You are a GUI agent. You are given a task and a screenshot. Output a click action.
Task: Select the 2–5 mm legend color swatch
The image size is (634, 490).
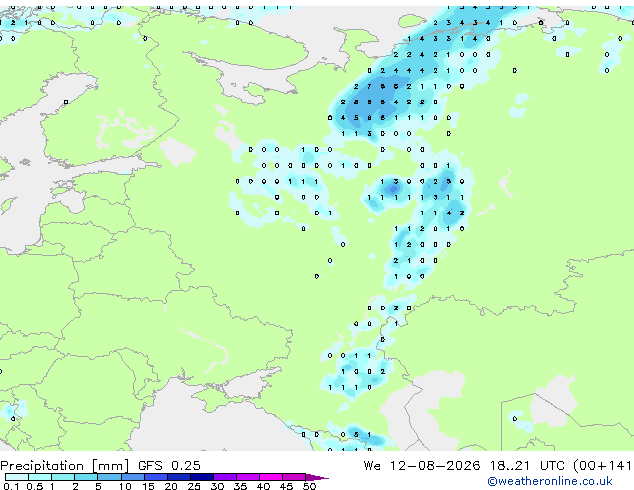pos(86,477)
